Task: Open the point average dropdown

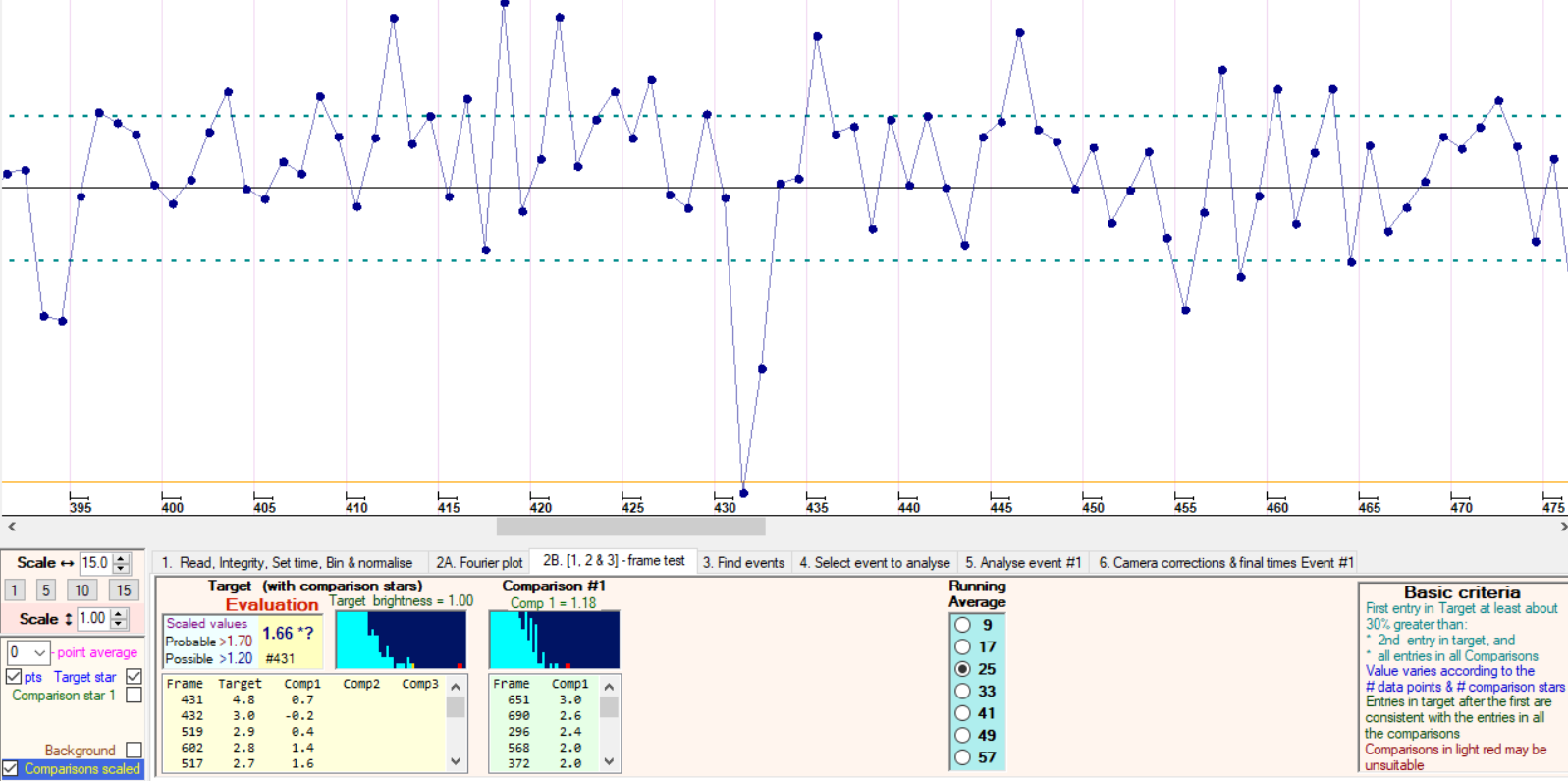Action: [39, 652]
